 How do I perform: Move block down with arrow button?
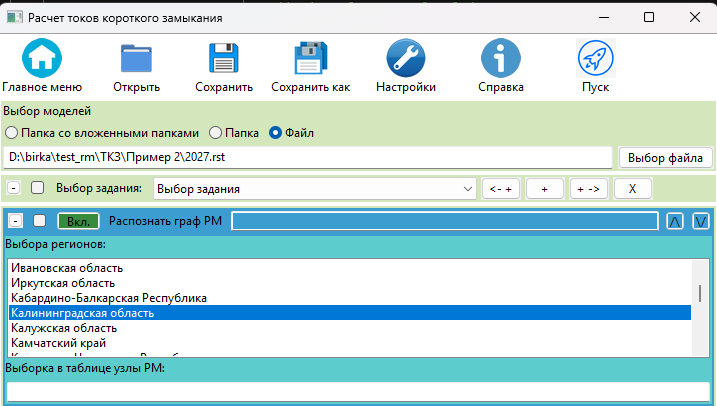701,221
